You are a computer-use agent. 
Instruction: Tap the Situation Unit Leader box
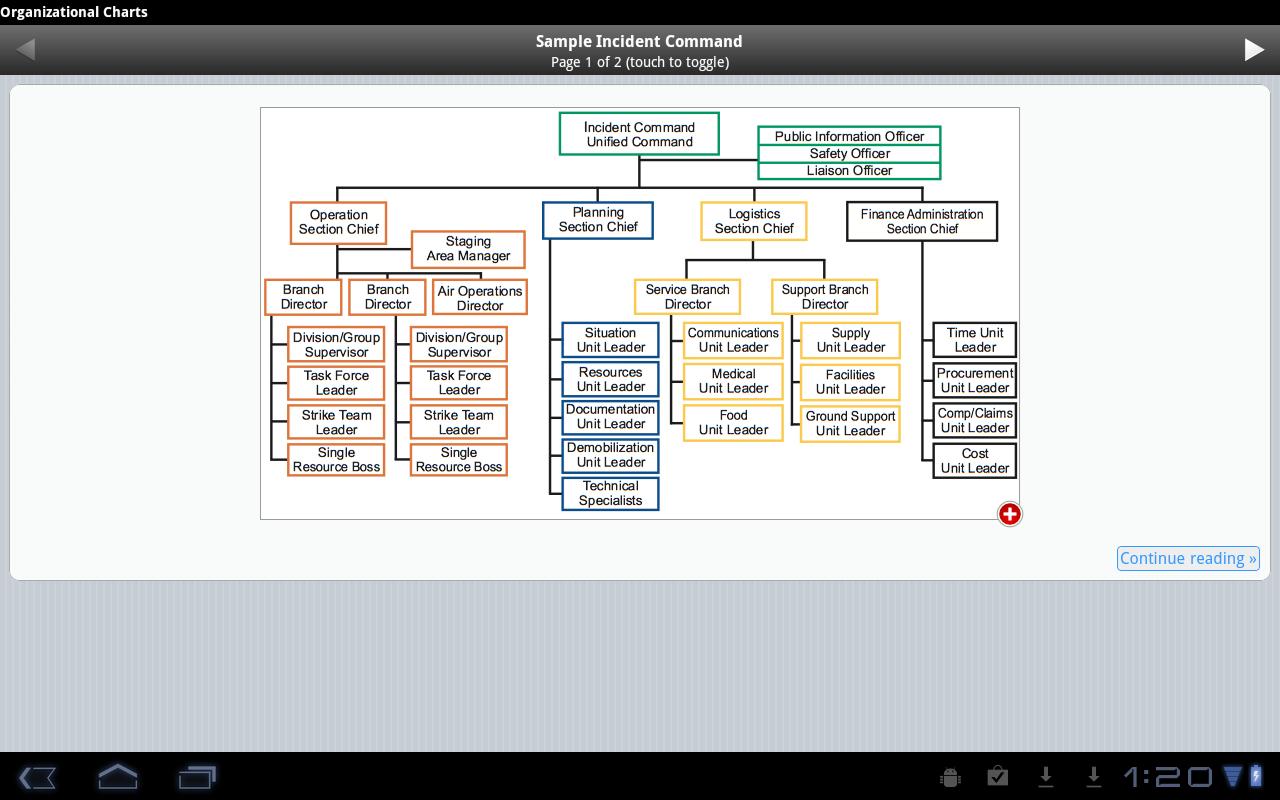(x=610, y=340)
